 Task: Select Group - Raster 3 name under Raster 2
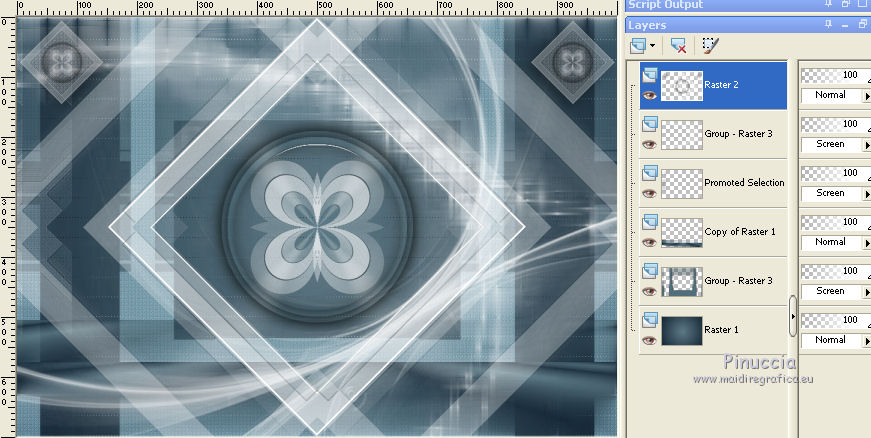click(x=738, y=134)
